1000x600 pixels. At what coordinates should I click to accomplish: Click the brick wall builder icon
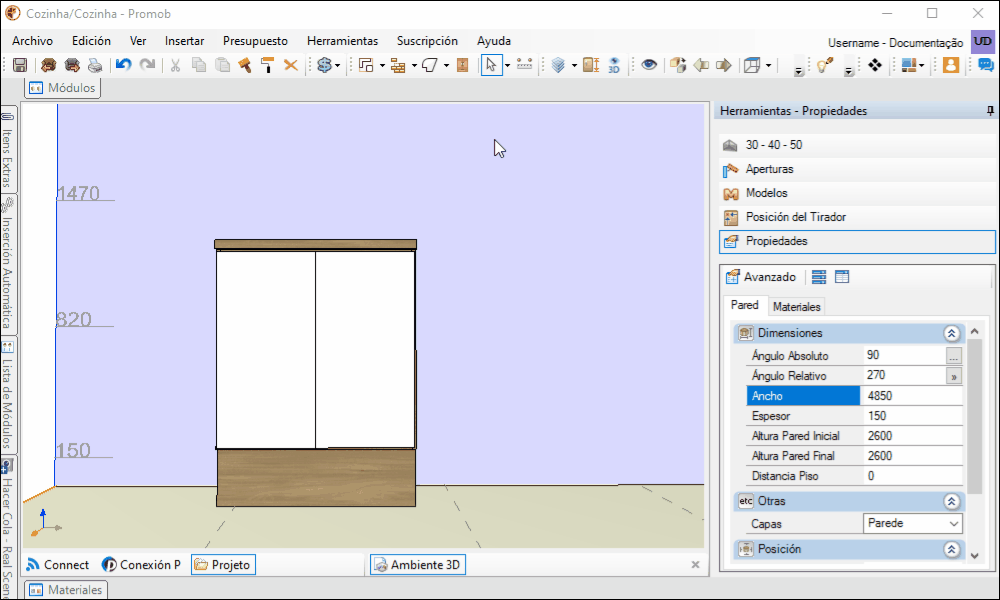[x=399, y=65]
